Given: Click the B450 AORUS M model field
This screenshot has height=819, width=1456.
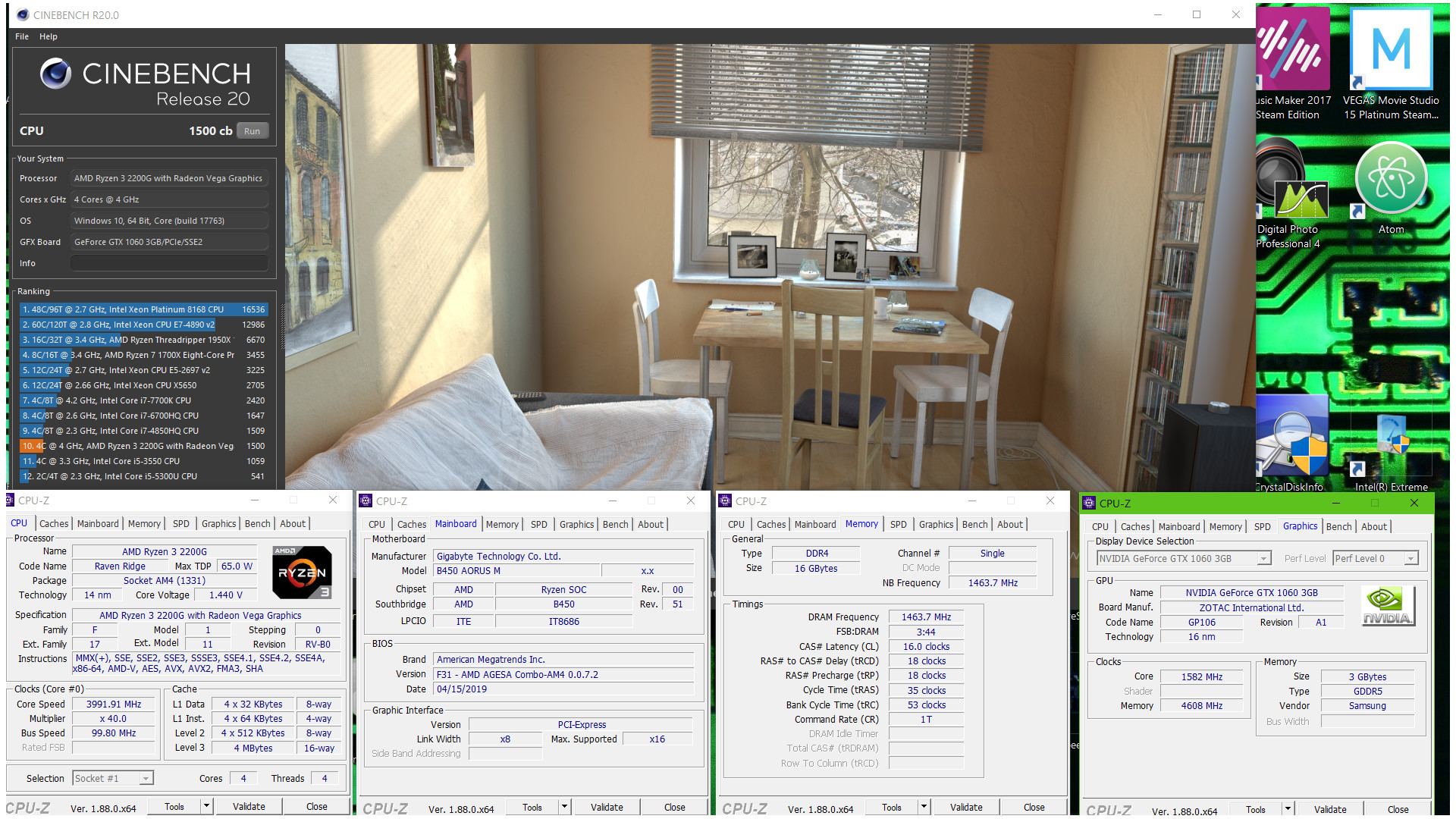Looking at the screenshot, I should pyautogui.click(x=516, y=570).
